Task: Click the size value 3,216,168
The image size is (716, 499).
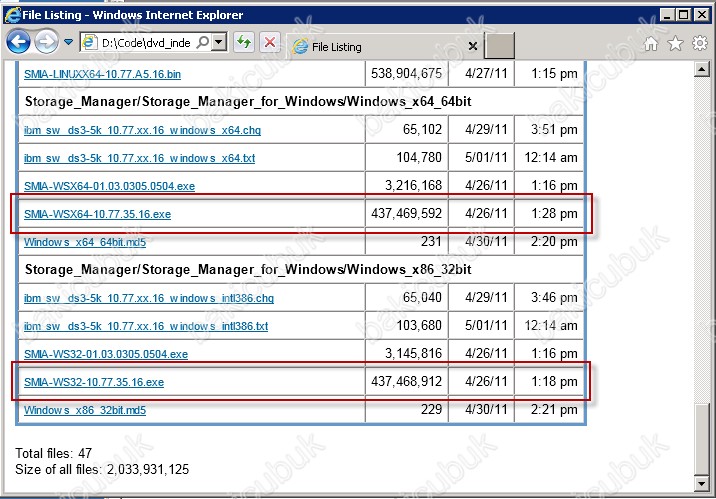Action: 414,185
